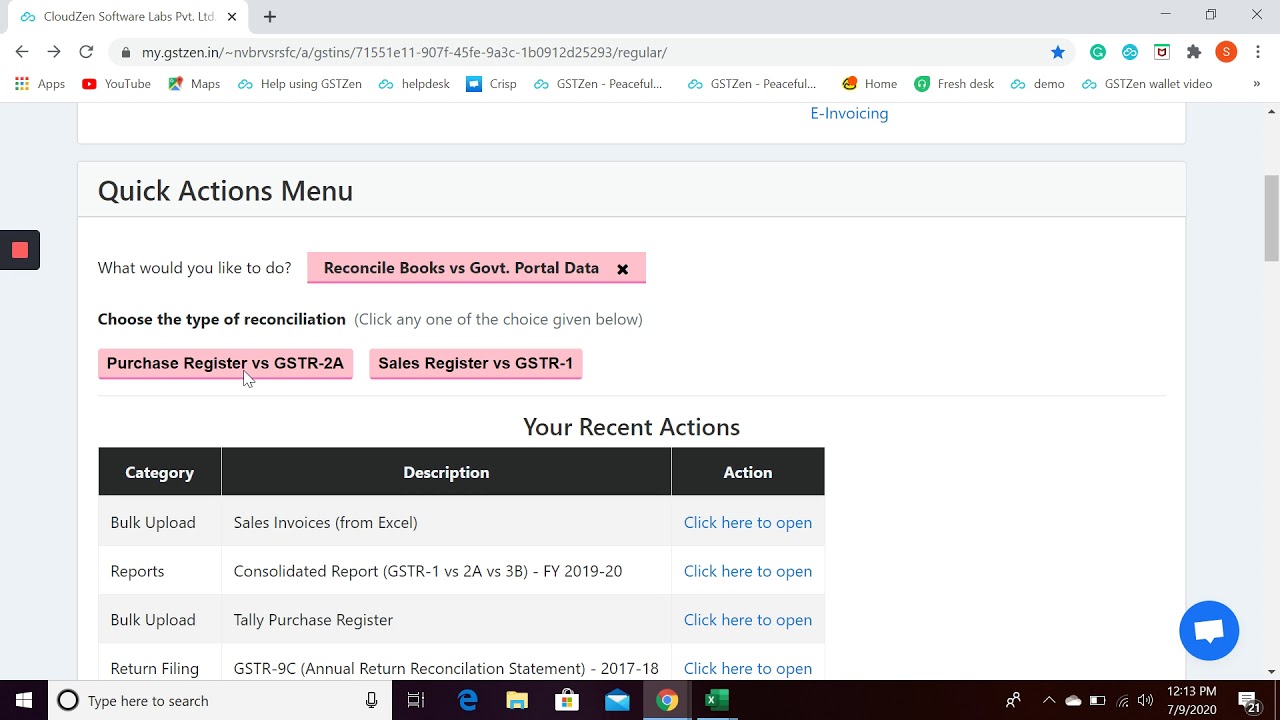1280x720 pixels.
Task: Open the GSTZen wallet video bookmark
Action: (x=1148, y=84)
